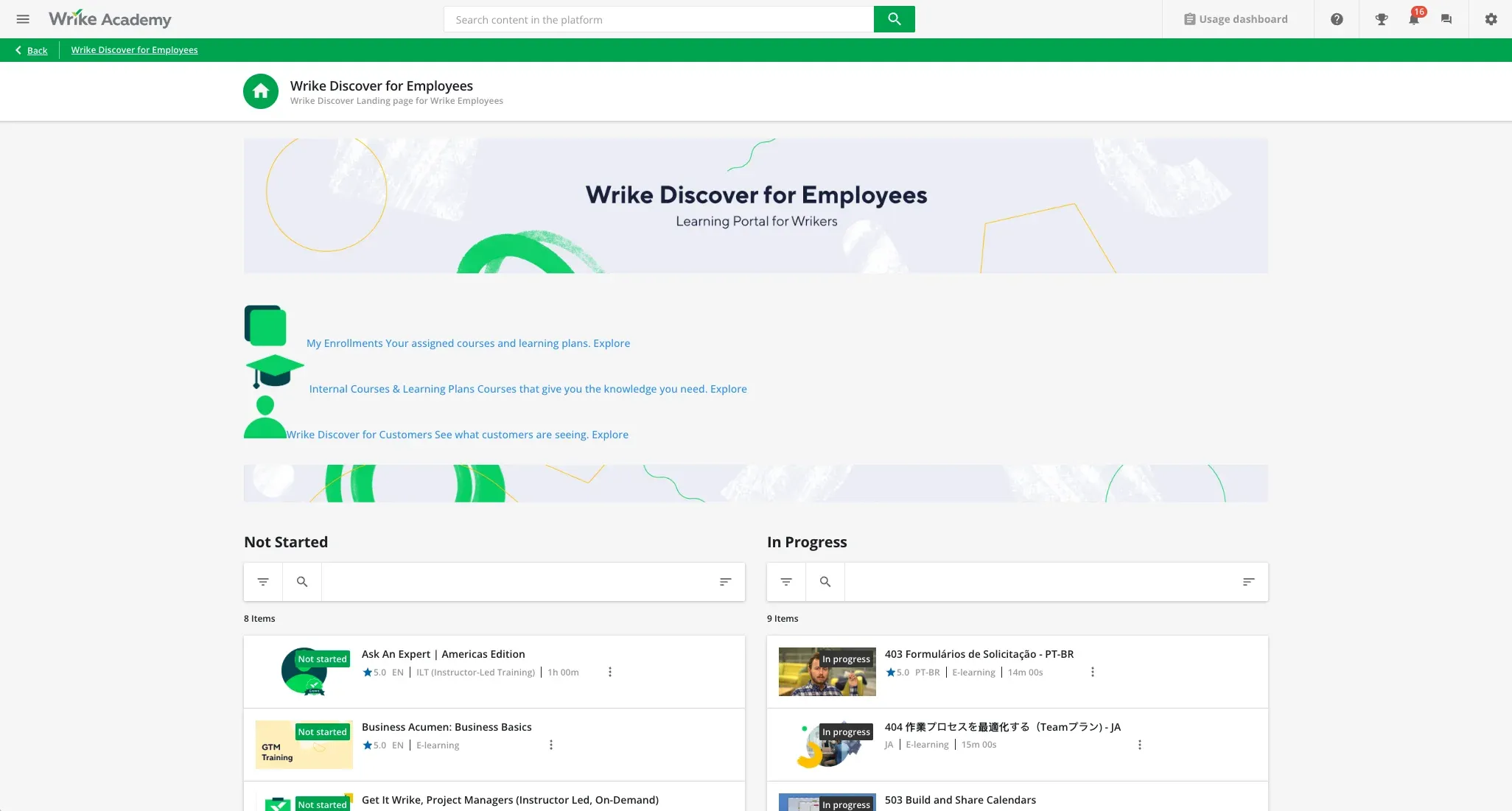
Task: Open the hamburger main menu
Action: coord(23,19)
